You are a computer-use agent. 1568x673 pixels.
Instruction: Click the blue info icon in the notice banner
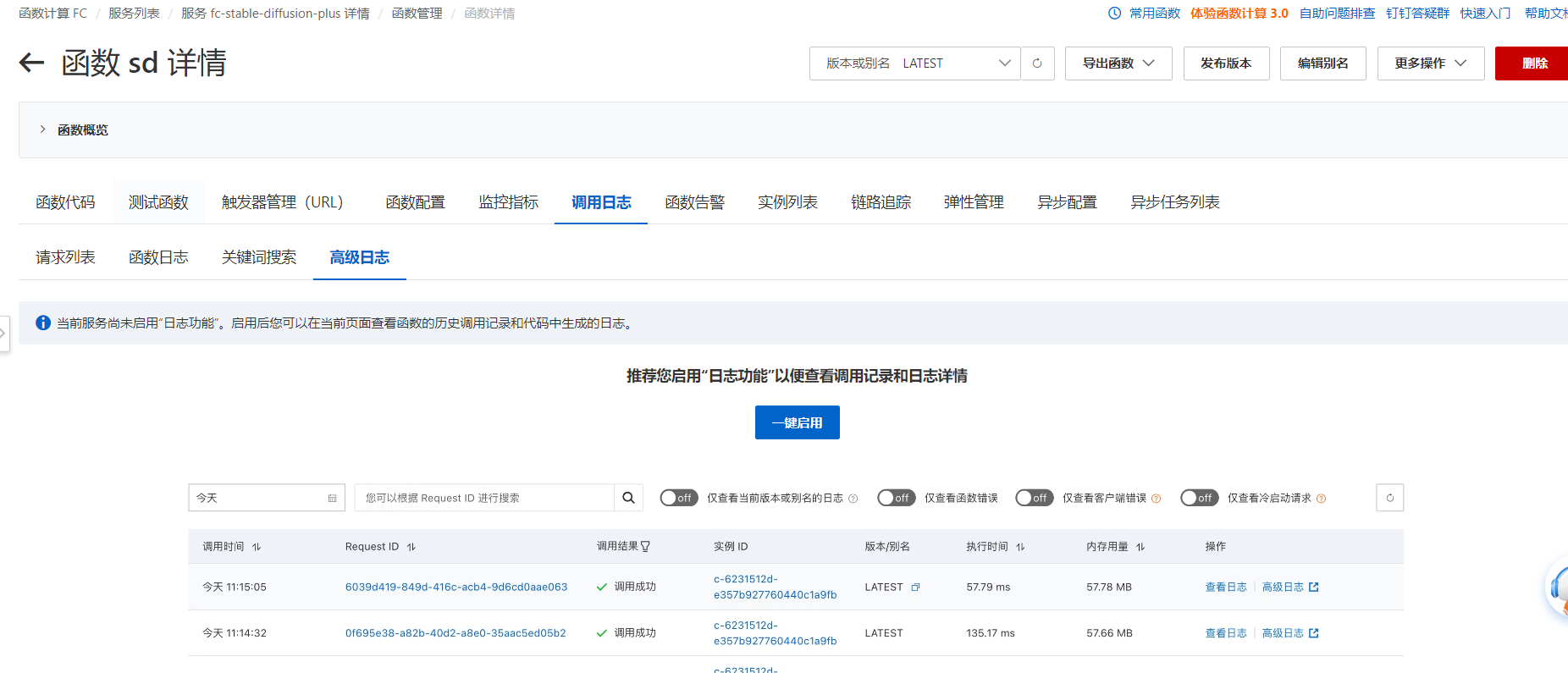(43, 323)
